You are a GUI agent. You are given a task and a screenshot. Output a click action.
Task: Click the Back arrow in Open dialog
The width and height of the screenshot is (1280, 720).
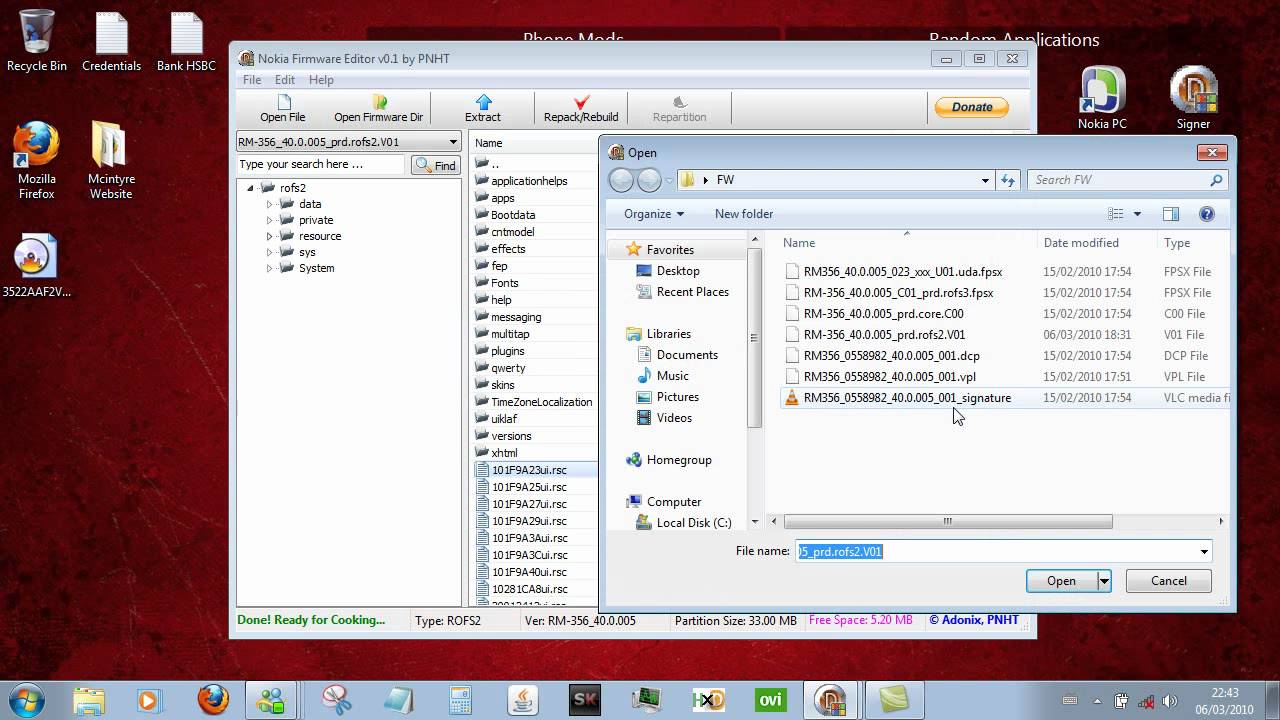621,180
